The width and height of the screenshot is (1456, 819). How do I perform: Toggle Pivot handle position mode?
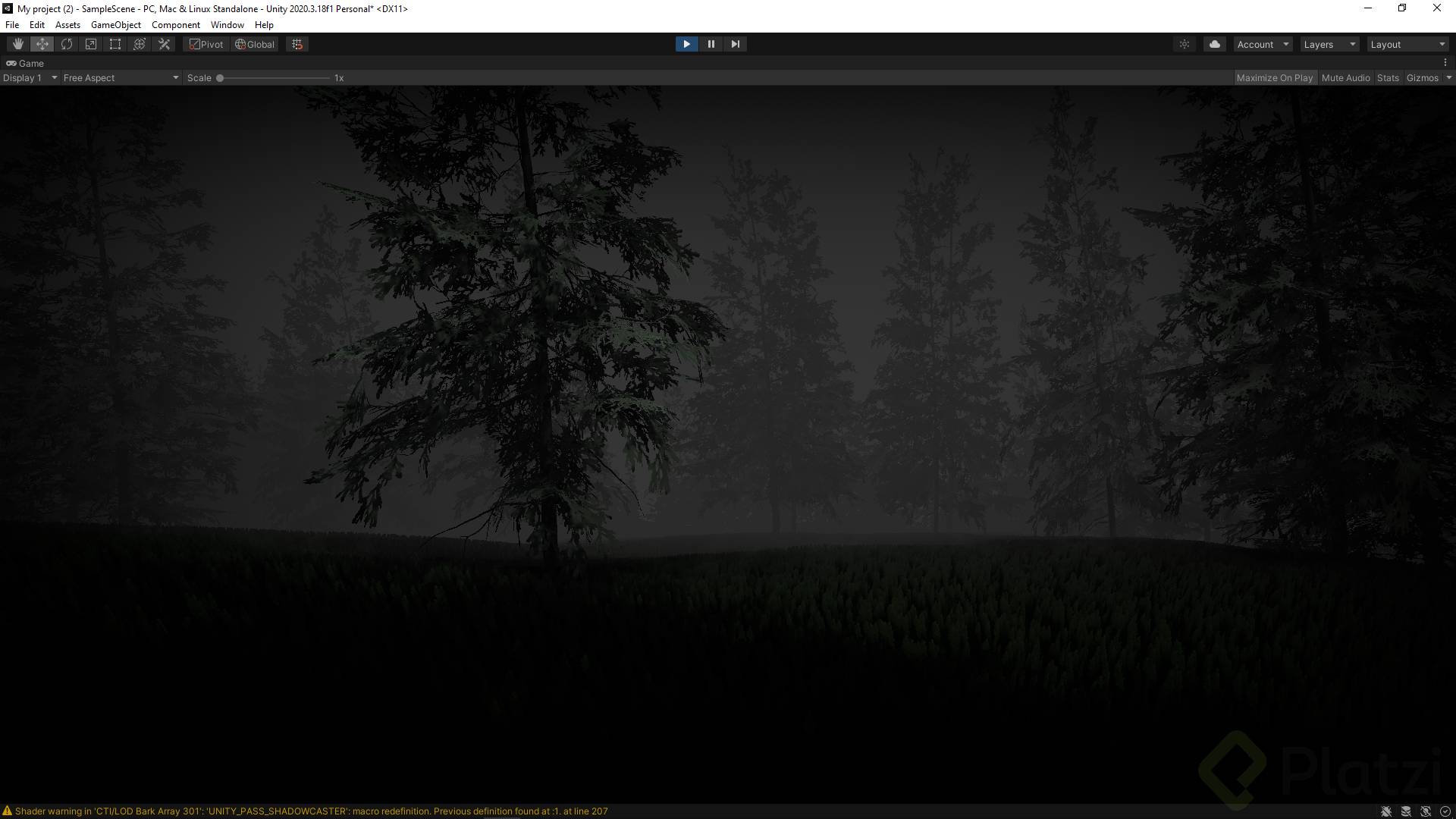point(206,43)
